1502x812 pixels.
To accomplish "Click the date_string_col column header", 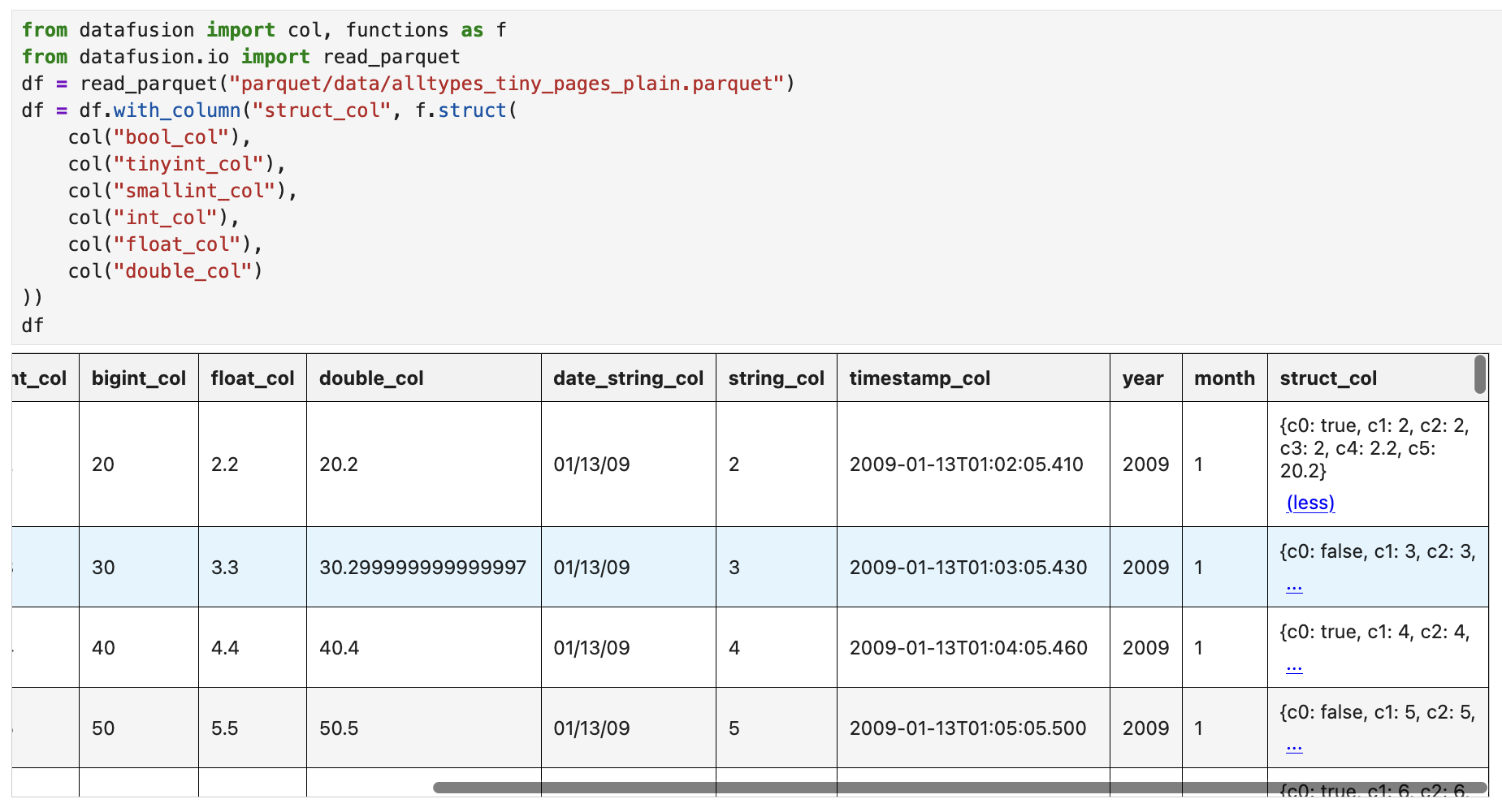I will (628, 378).
